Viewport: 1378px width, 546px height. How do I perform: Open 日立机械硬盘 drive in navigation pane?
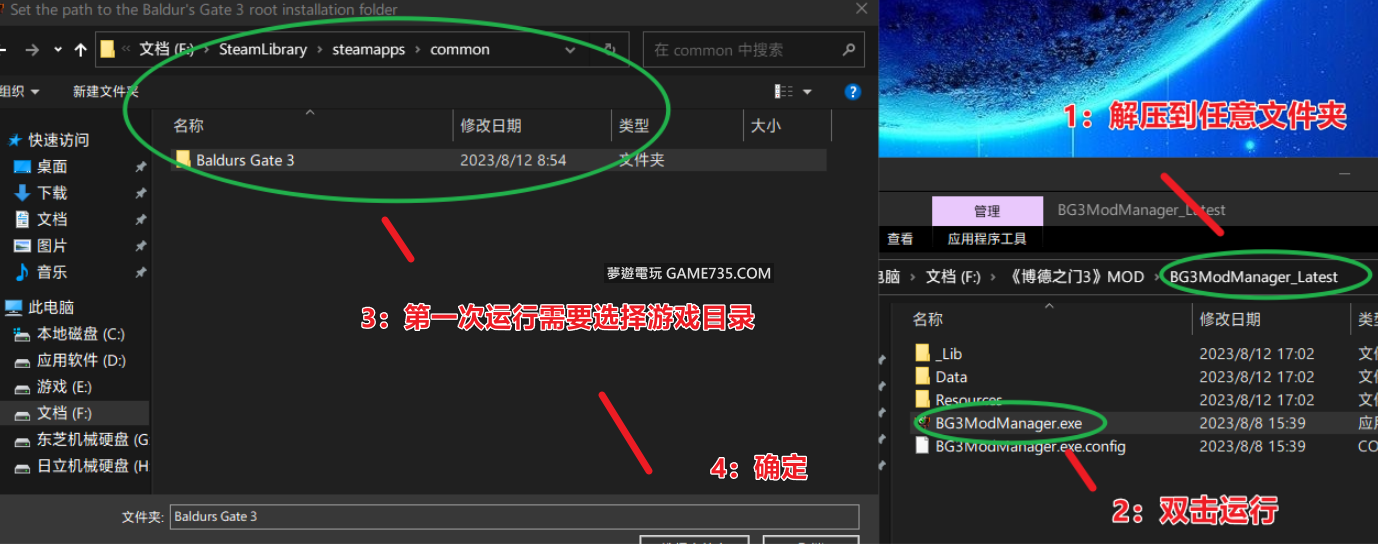point(92,466)
